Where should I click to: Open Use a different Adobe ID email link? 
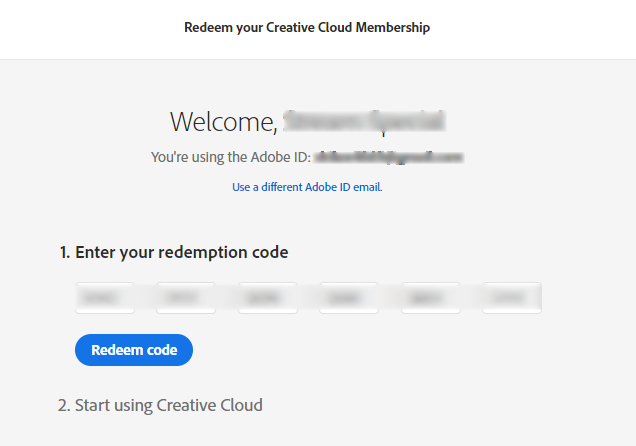tap(307, 187)
